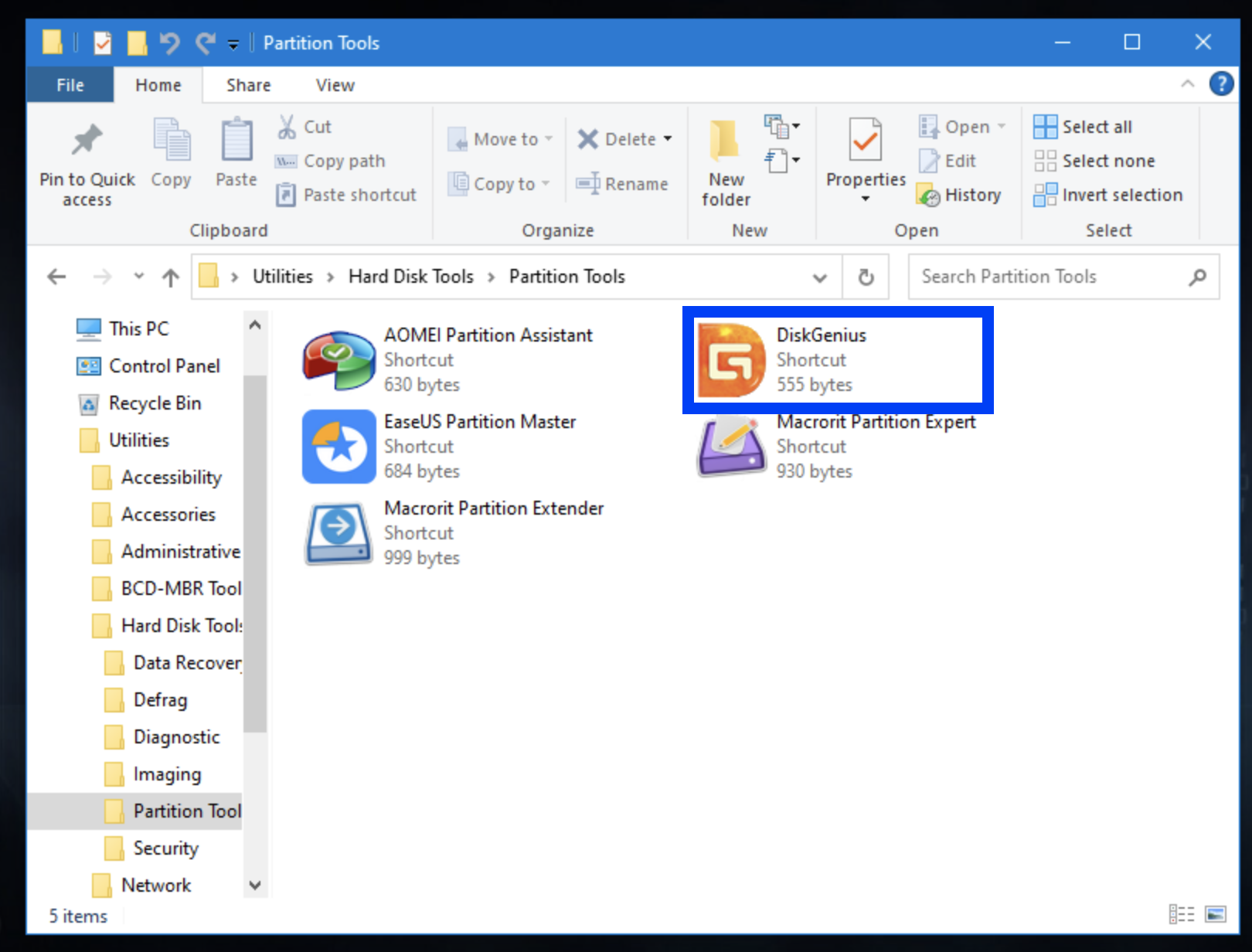
Task: Click the New folder button
Action: tap(725, 158)
